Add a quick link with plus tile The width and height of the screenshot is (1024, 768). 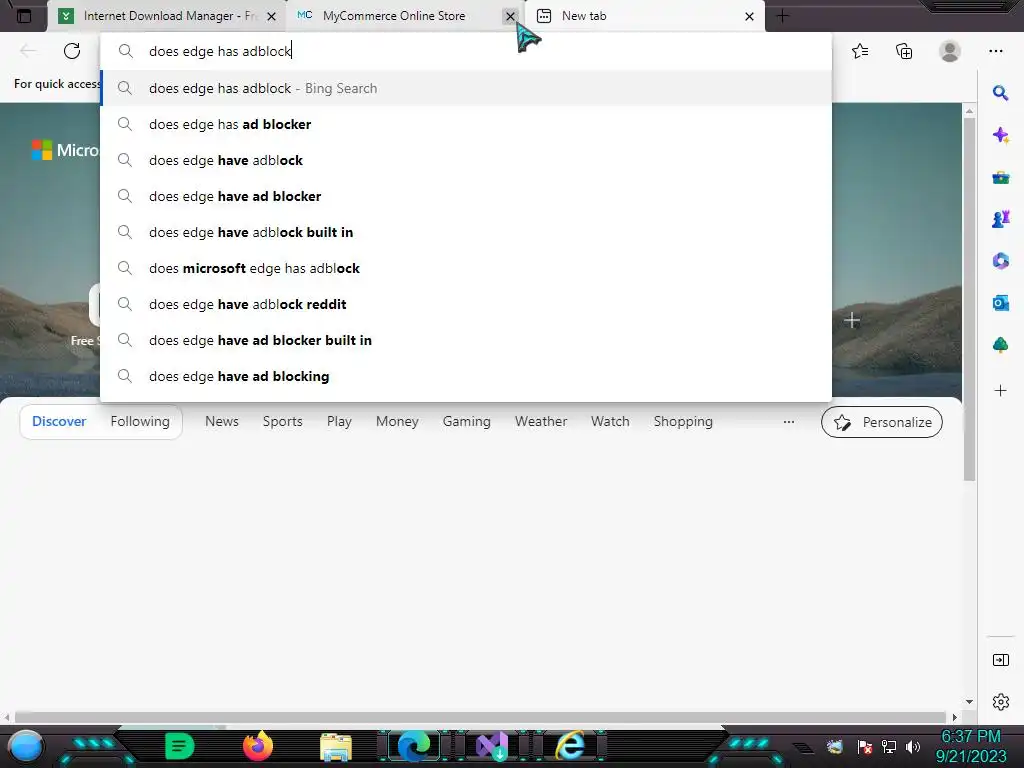(x=852, y=320)
